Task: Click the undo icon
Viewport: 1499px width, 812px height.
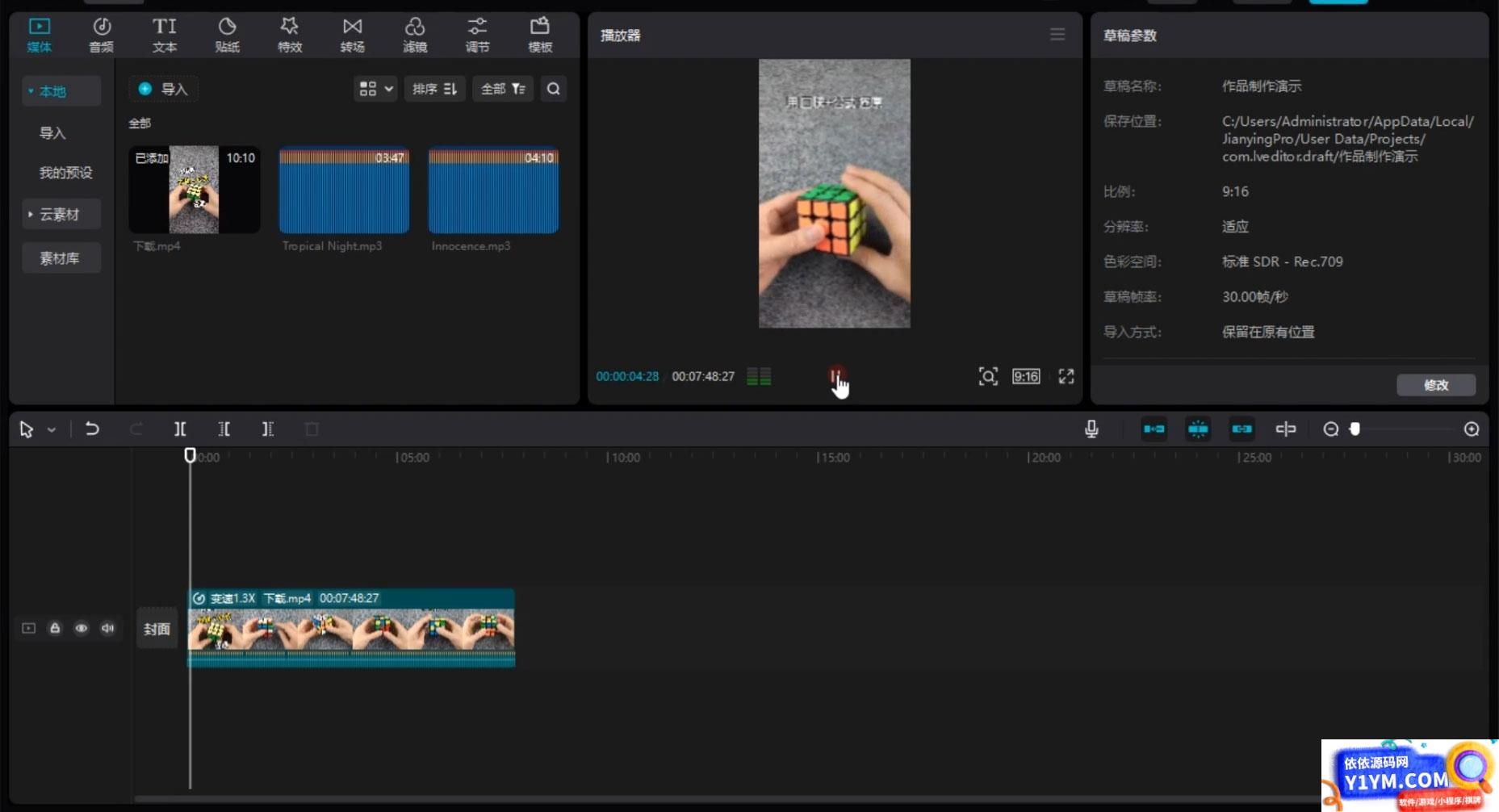Action: (x=92, y=429)
